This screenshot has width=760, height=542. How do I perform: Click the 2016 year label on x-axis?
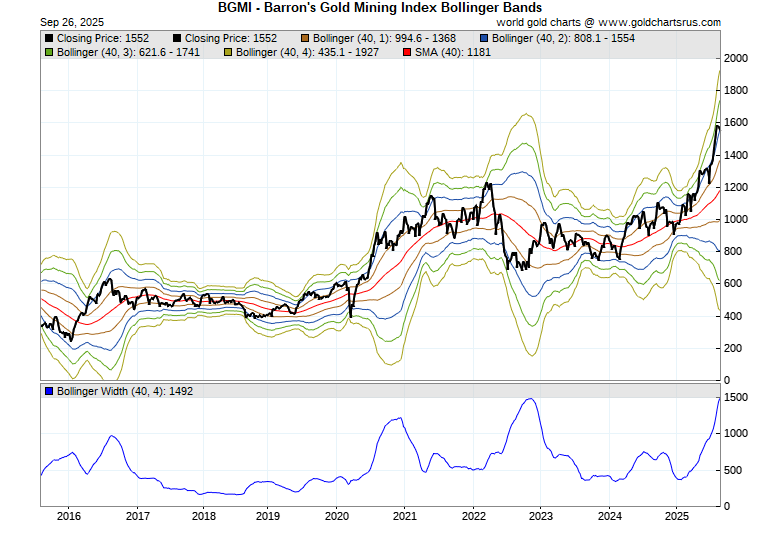[x=69, y=516]
